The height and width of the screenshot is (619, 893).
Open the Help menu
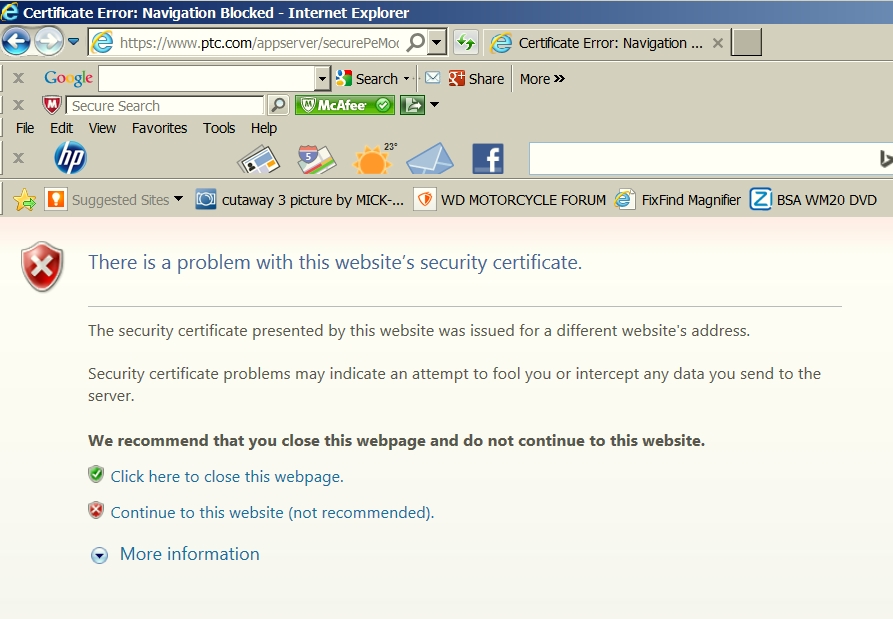[x=264, y=128]
